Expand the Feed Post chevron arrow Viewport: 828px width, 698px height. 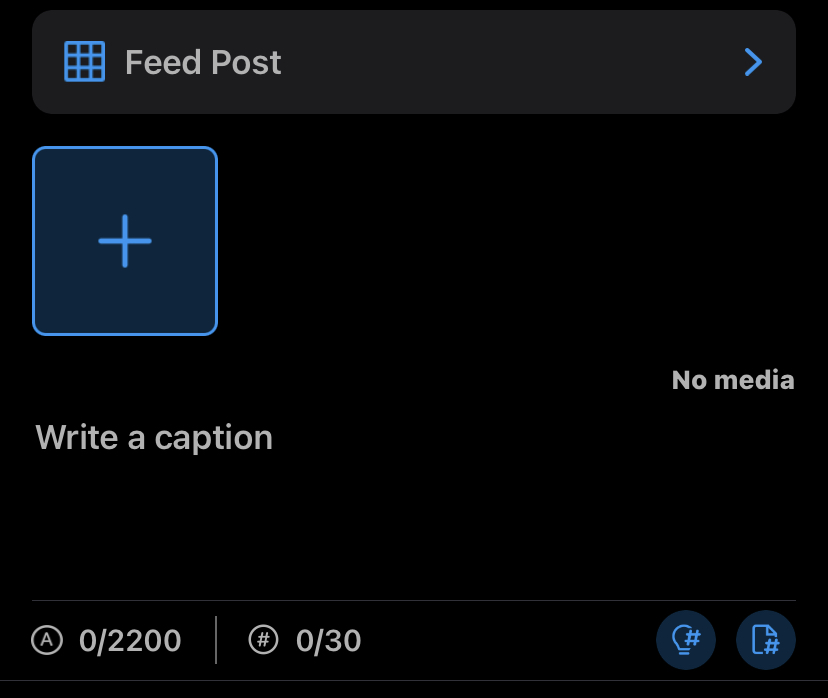pyautogui.click(x=754, y=62)
